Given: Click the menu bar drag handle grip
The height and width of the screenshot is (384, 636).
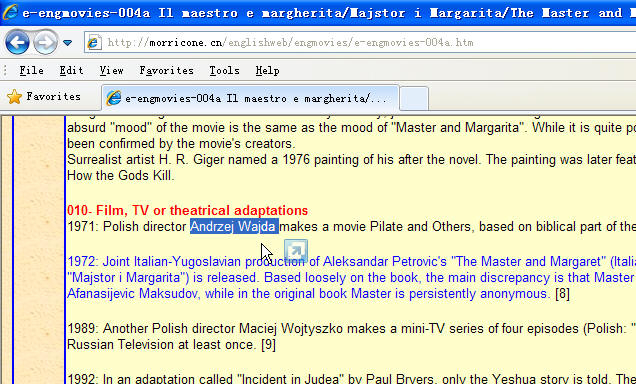Looking at the screenshot, I should tap(5, 71).
